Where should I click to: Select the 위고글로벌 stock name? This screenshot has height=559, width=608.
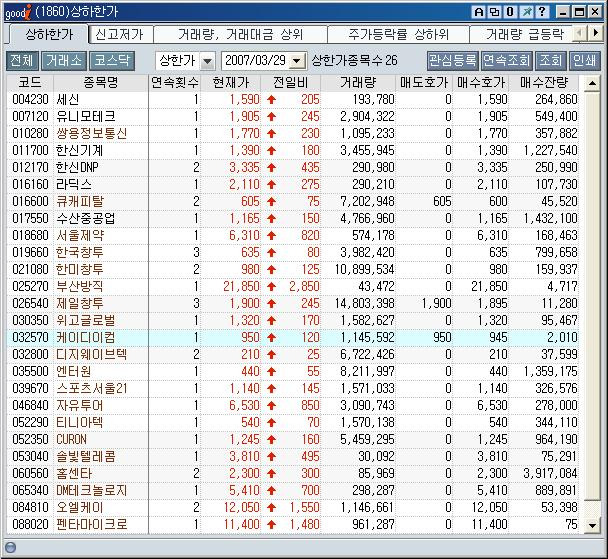pos(85,321)
